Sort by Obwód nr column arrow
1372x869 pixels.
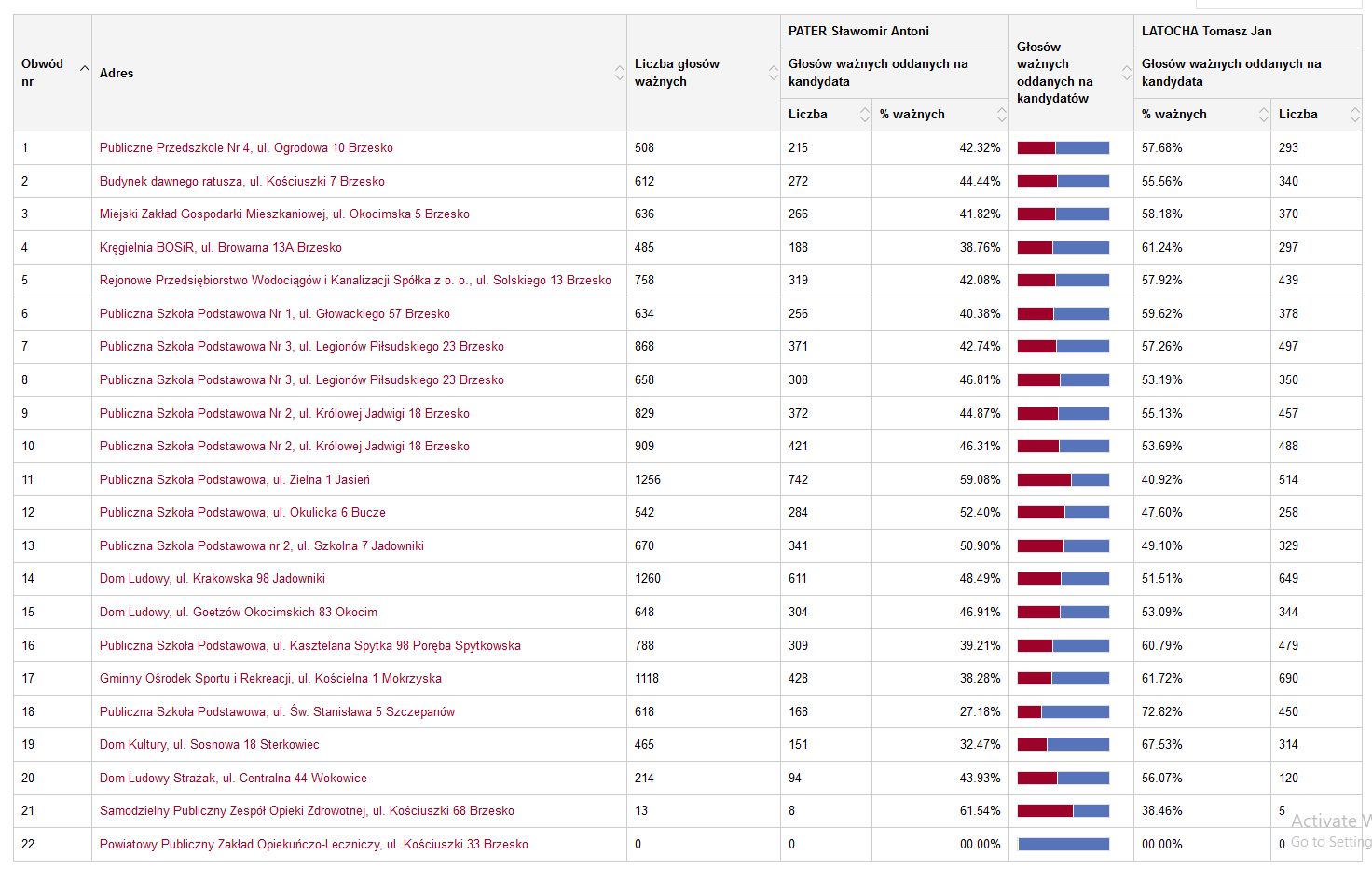pyautogui.click(x=85, y=69)
